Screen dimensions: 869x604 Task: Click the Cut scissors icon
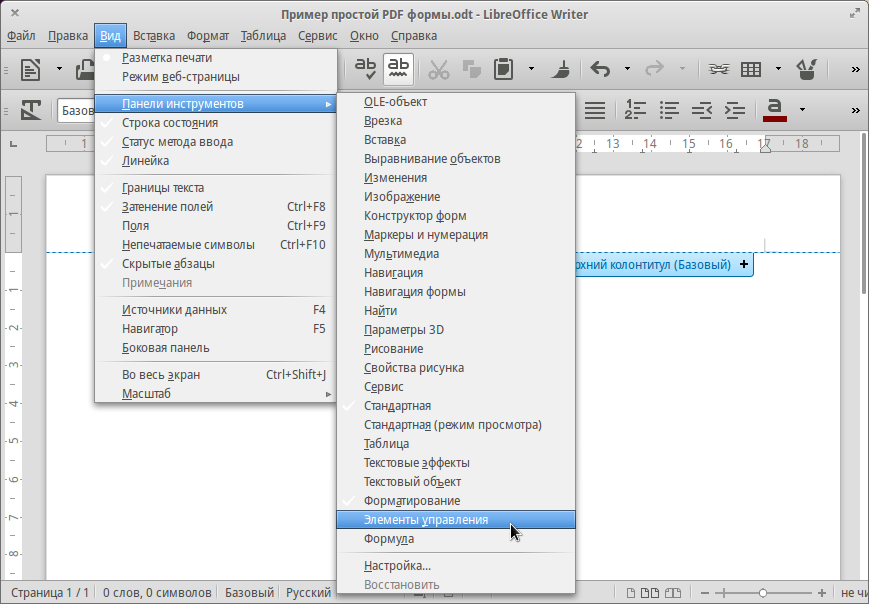(x=438, y=69)
